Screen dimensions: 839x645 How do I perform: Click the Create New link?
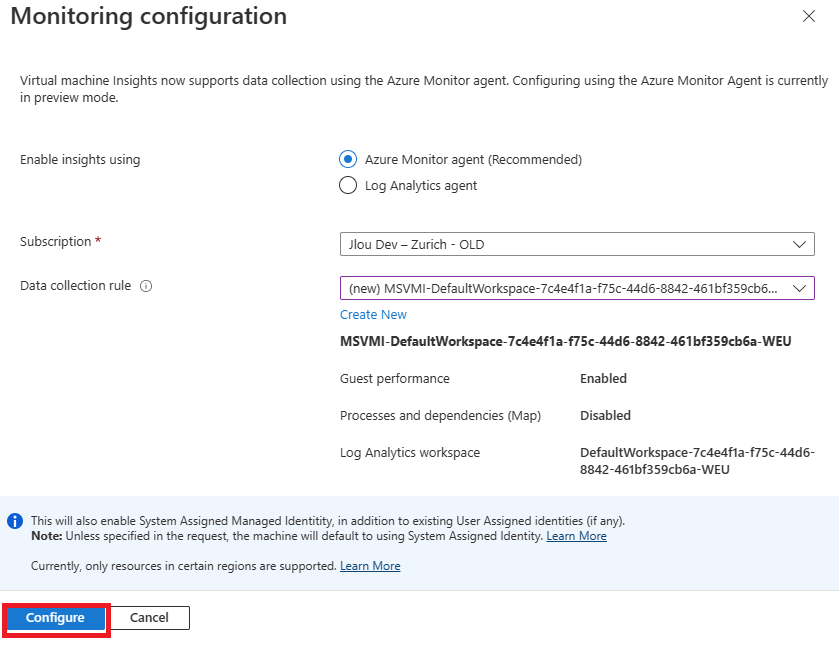(x=373, y=315)
